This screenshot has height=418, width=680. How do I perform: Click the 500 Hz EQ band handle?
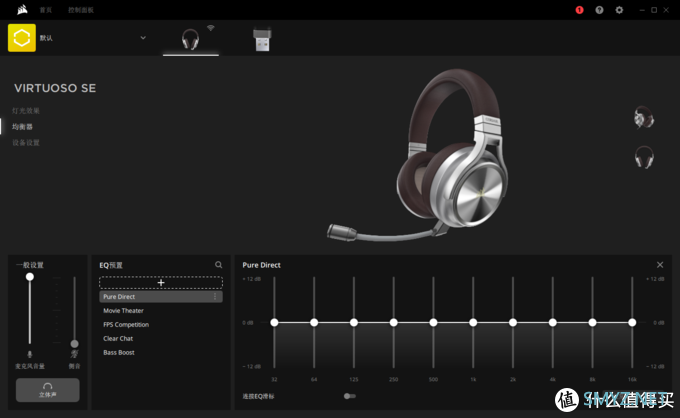pos(433,322)
